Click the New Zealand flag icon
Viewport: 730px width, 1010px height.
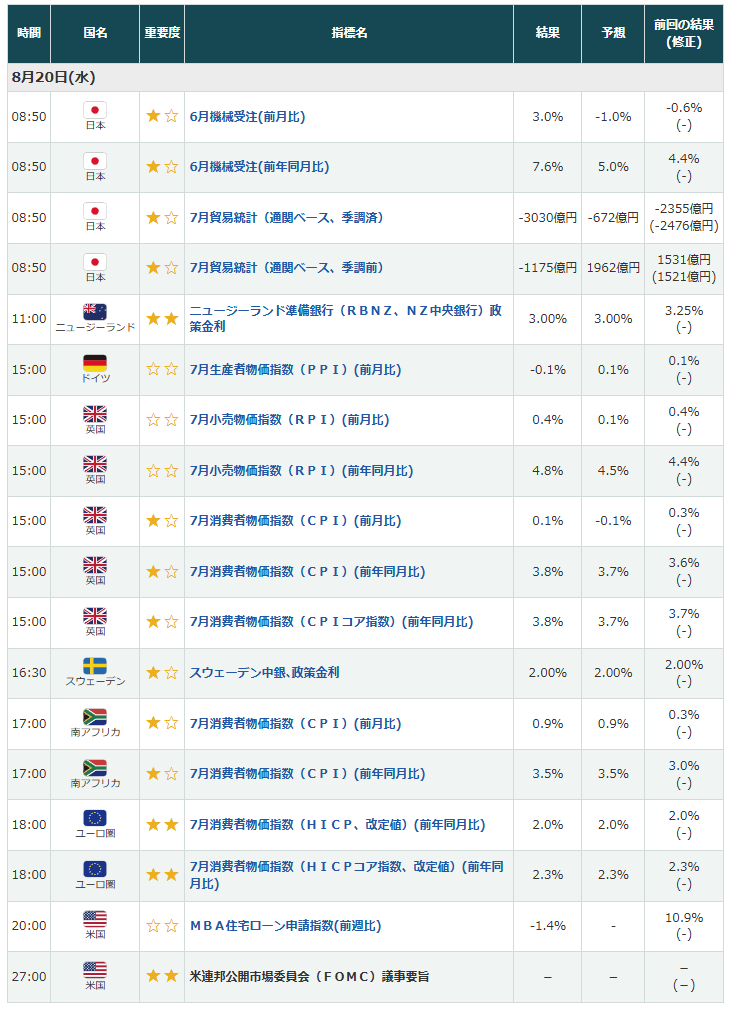tap(95, 312)
